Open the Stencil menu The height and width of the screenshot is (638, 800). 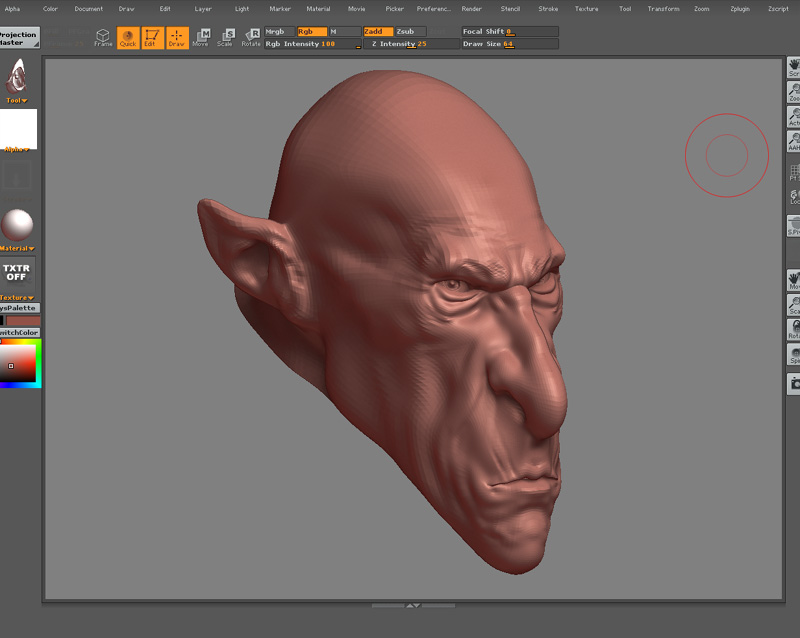coord(510,9)
